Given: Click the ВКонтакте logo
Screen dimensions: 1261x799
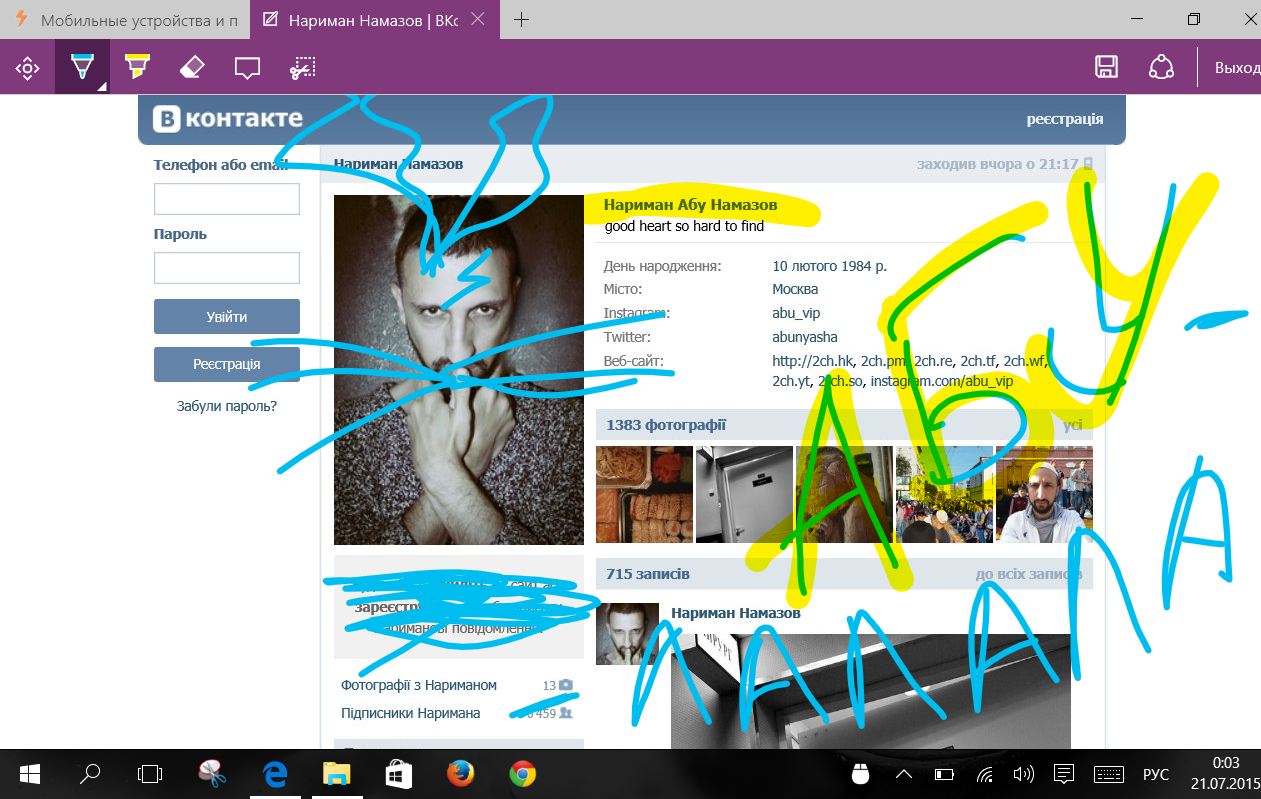Looking at the screenshot, I should coord(227,119).
